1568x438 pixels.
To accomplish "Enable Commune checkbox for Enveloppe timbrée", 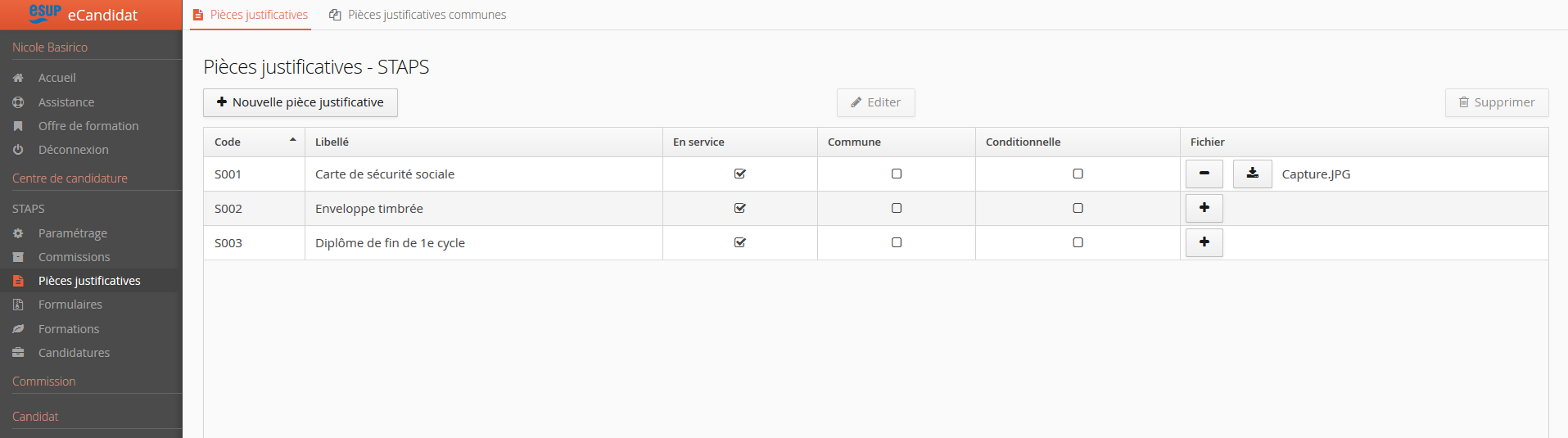I will 896,208.
